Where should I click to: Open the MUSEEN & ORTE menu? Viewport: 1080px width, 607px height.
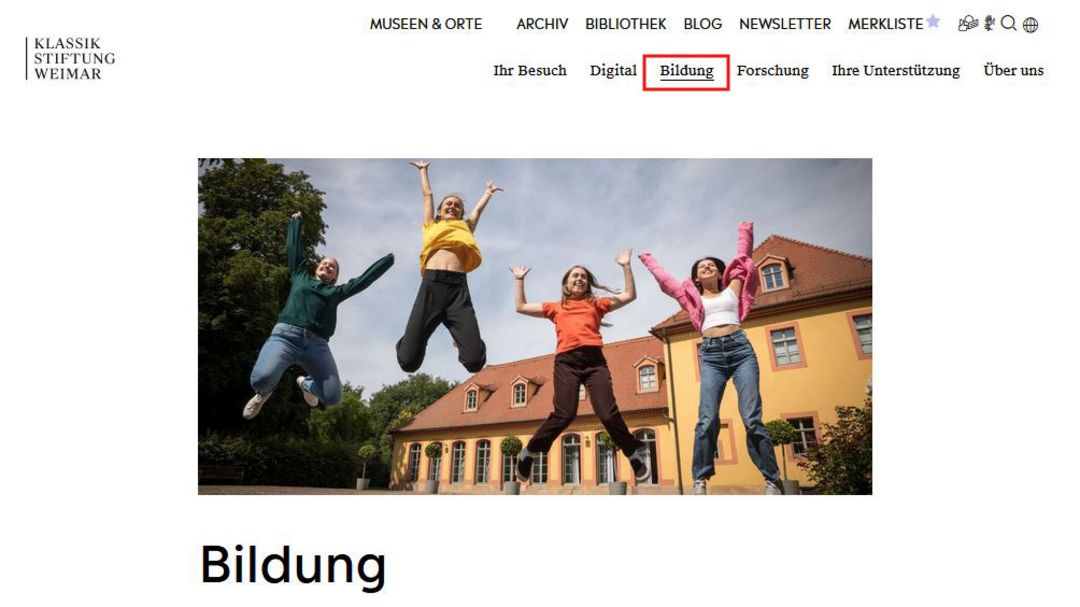coord(426,24)
